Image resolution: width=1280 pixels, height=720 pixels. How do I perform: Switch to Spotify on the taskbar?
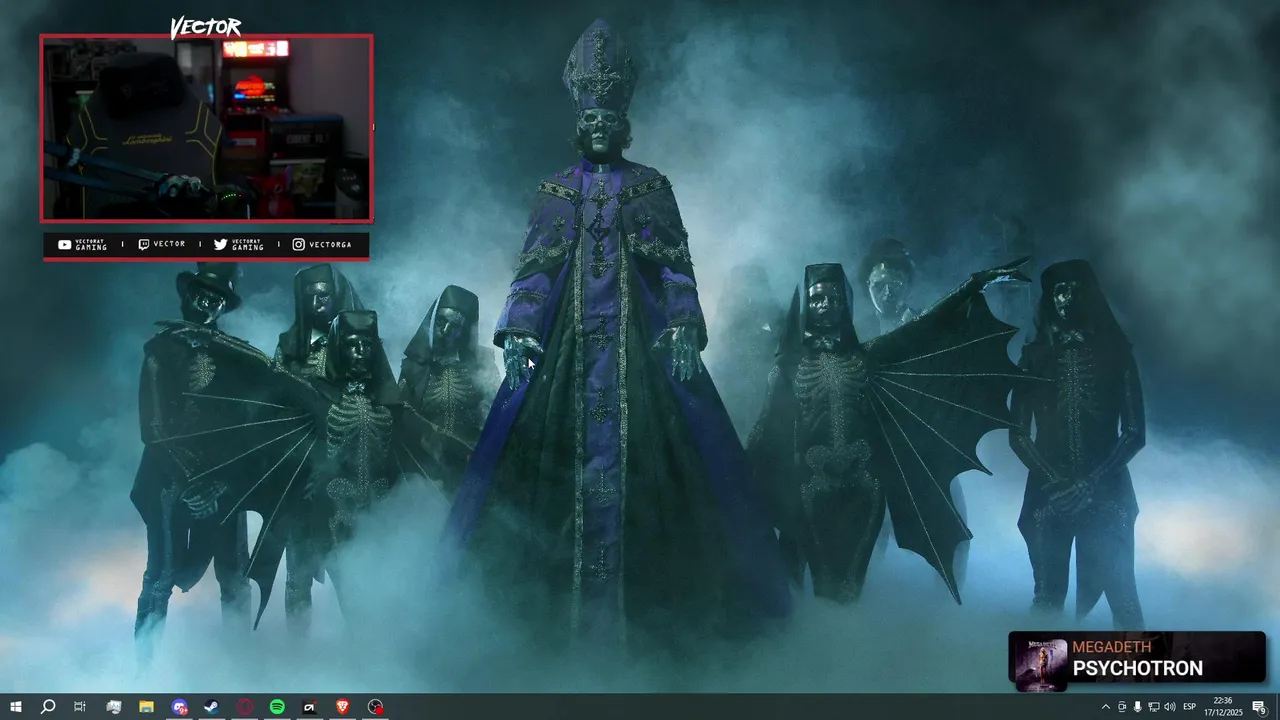coord(277,707)
